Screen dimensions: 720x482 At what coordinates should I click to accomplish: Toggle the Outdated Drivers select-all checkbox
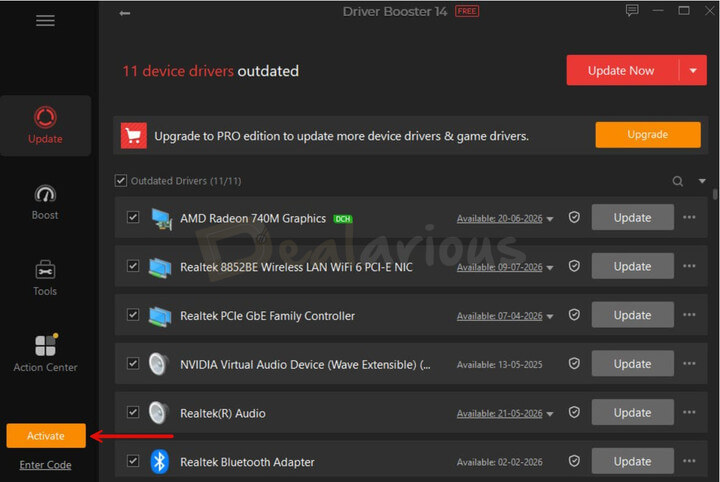121,180
